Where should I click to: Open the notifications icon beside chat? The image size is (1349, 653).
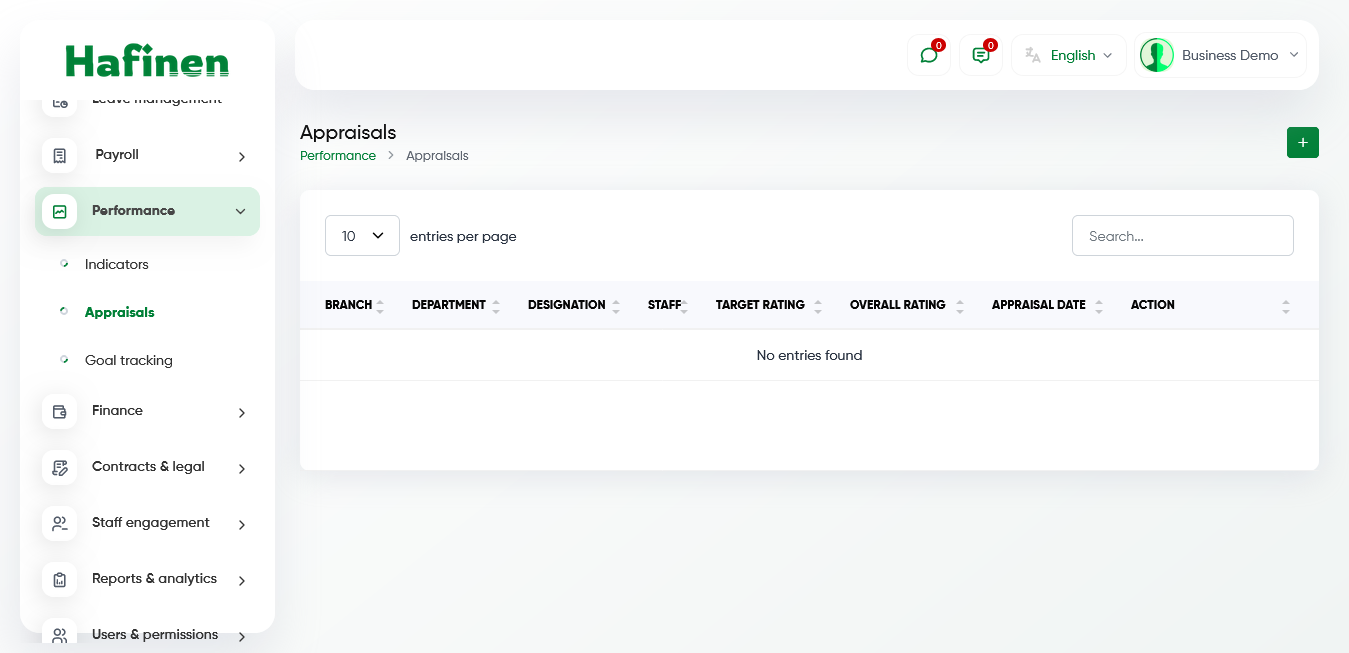pos(980,55)
